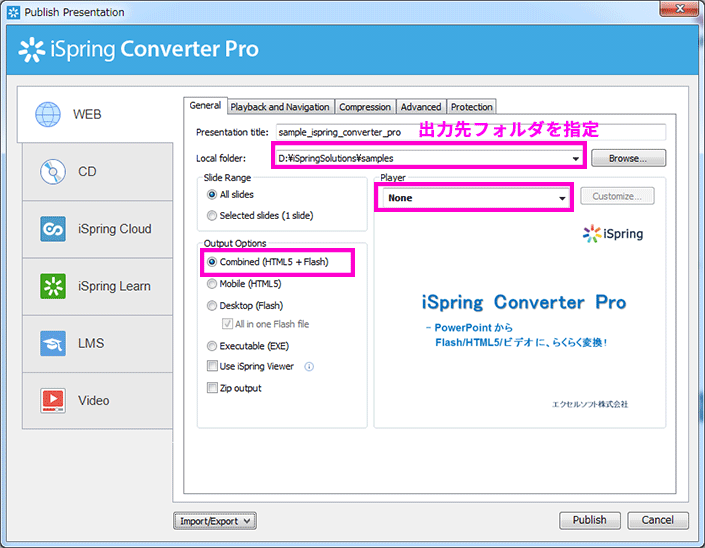Select Executable (EXE) output option
Screen dimensions: 705x548
[212, 346]
